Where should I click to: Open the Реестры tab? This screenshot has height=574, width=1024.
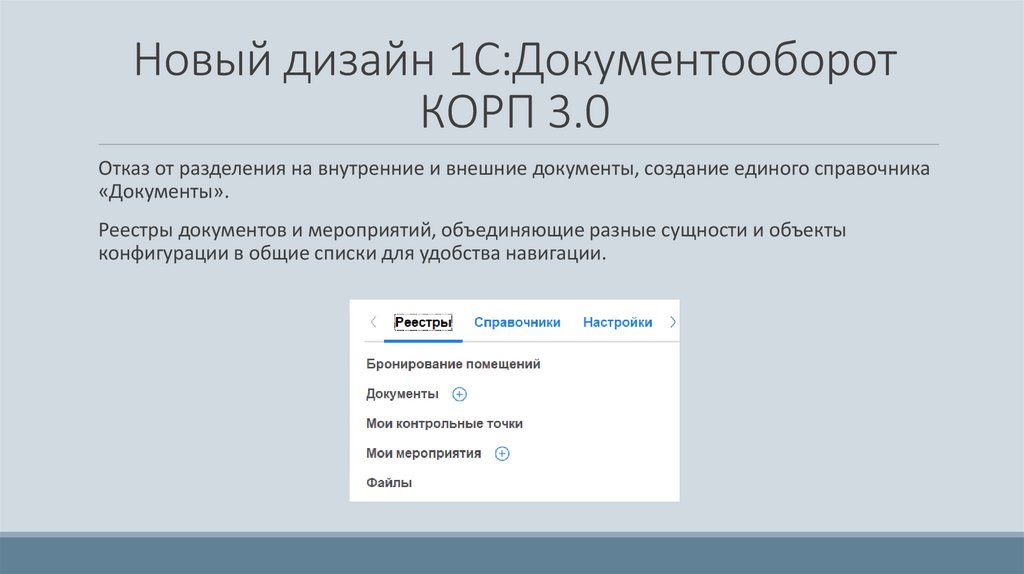(423, 322)
